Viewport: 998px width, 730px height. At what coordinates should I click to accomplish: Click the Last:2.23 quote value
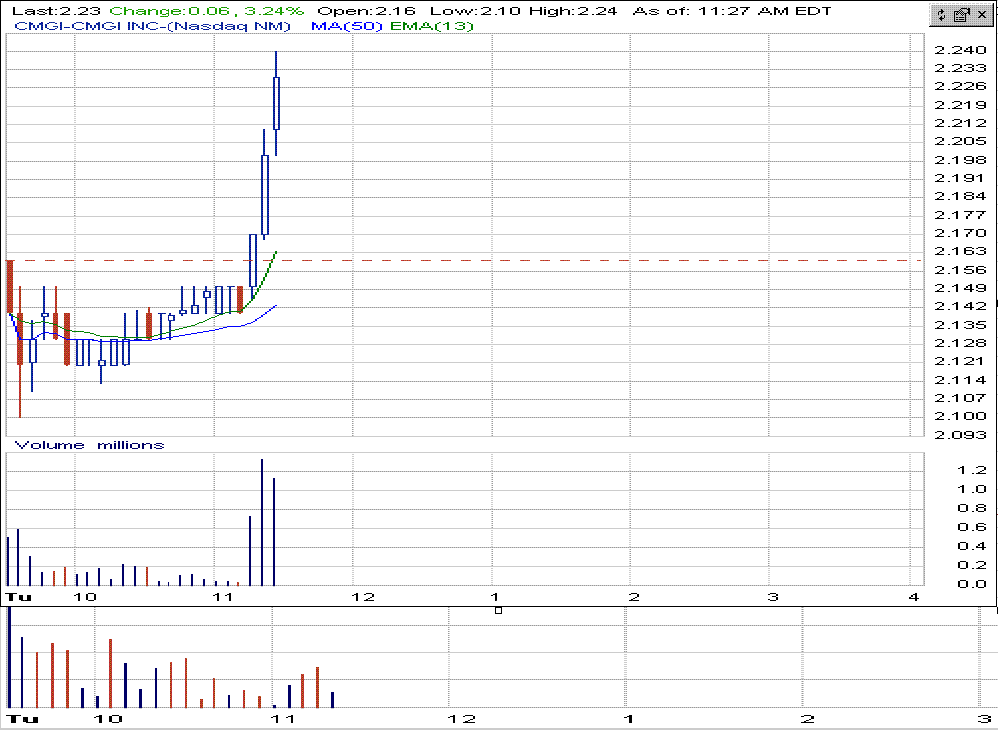coord(56,11)
